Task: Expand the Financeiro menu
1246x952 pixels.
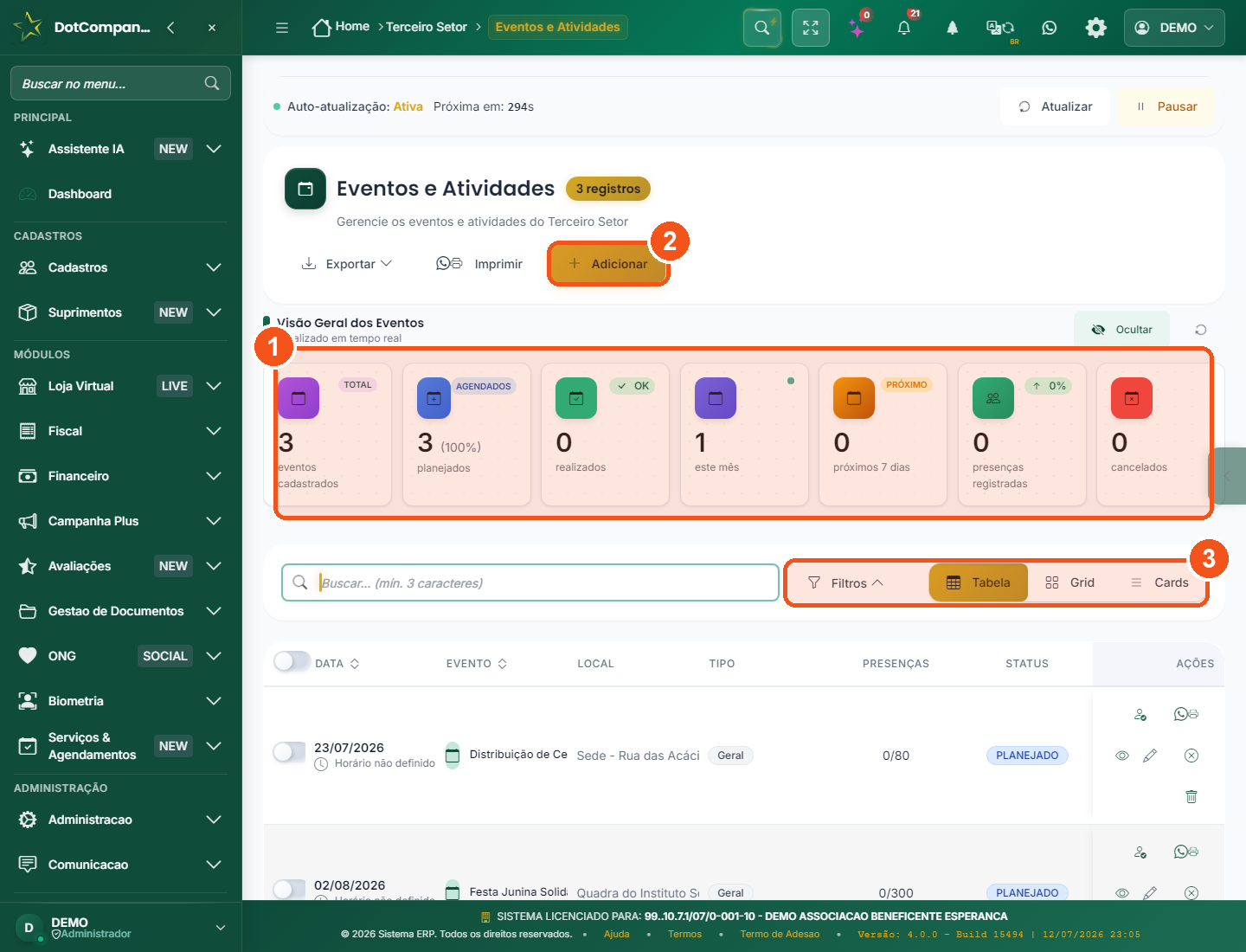Action: [120, 476]
